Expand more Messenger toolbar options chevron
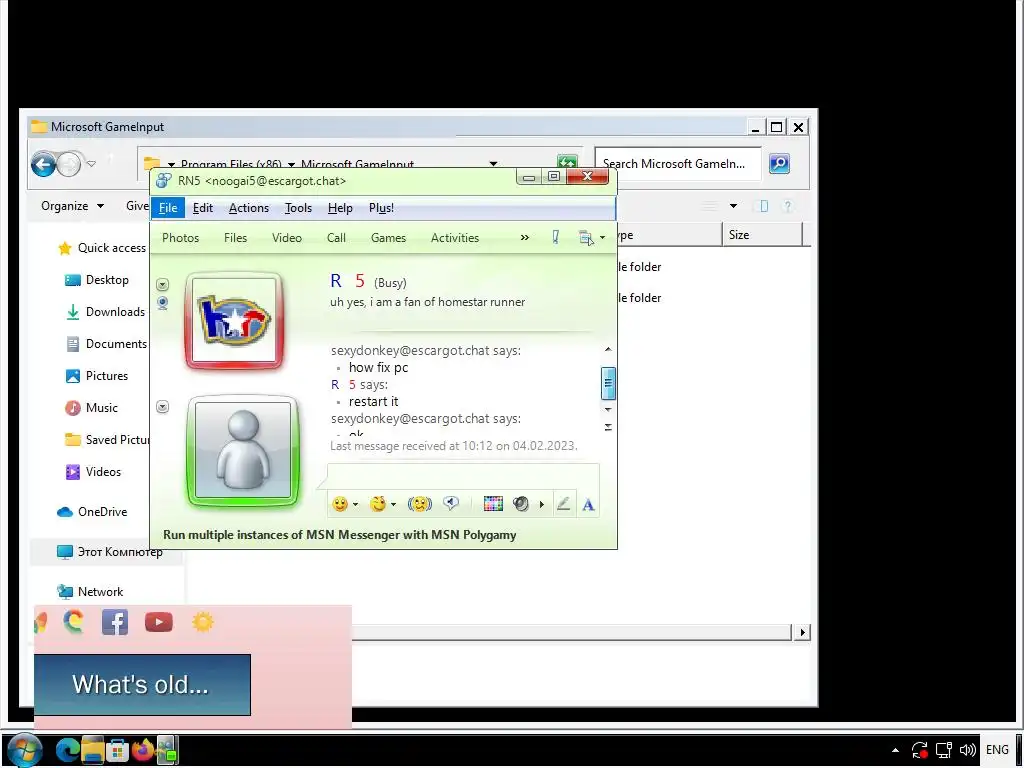1024x768 pixels. (x=524, y=238)
